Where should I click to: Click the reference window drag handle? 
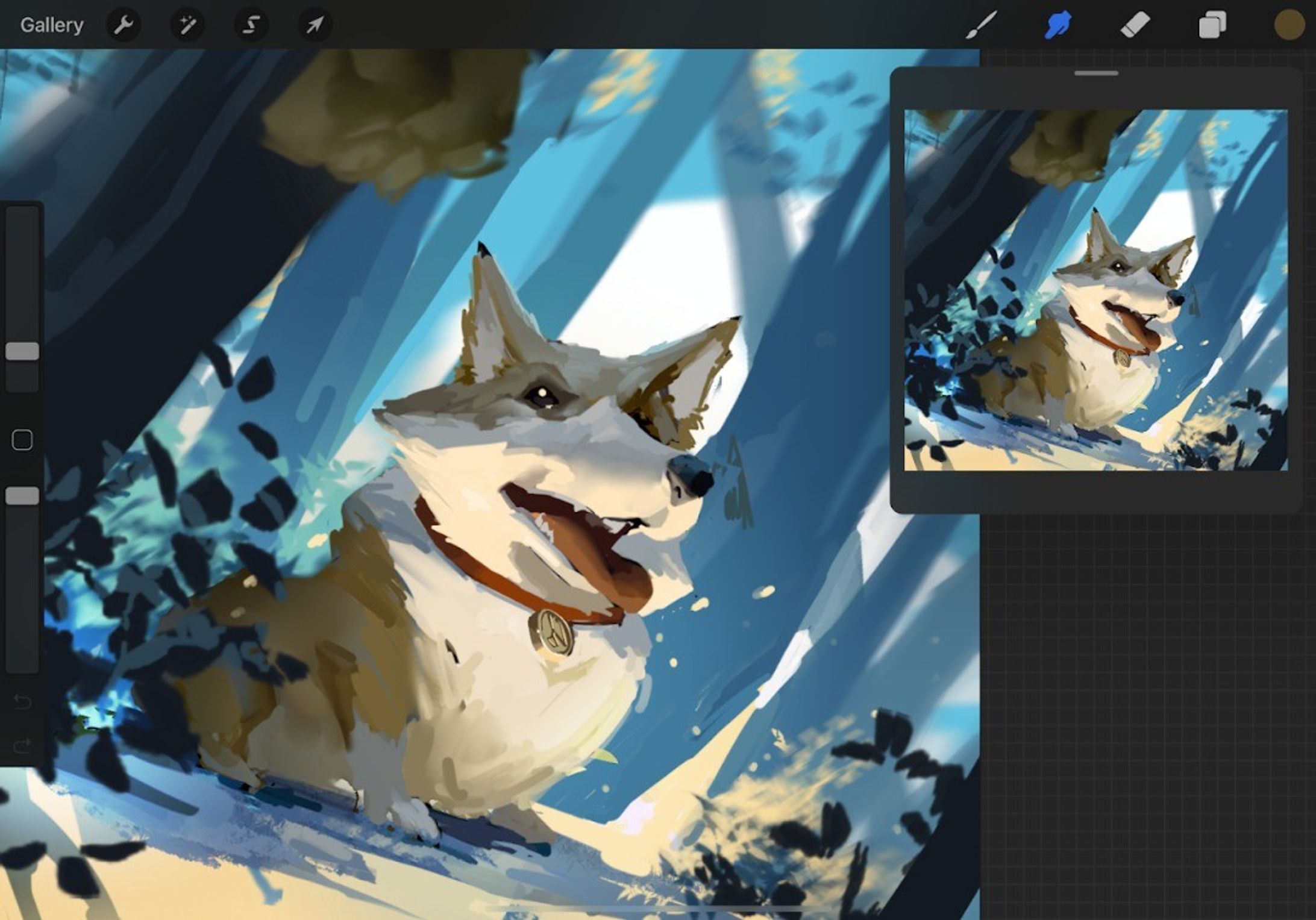(1096, 74)
